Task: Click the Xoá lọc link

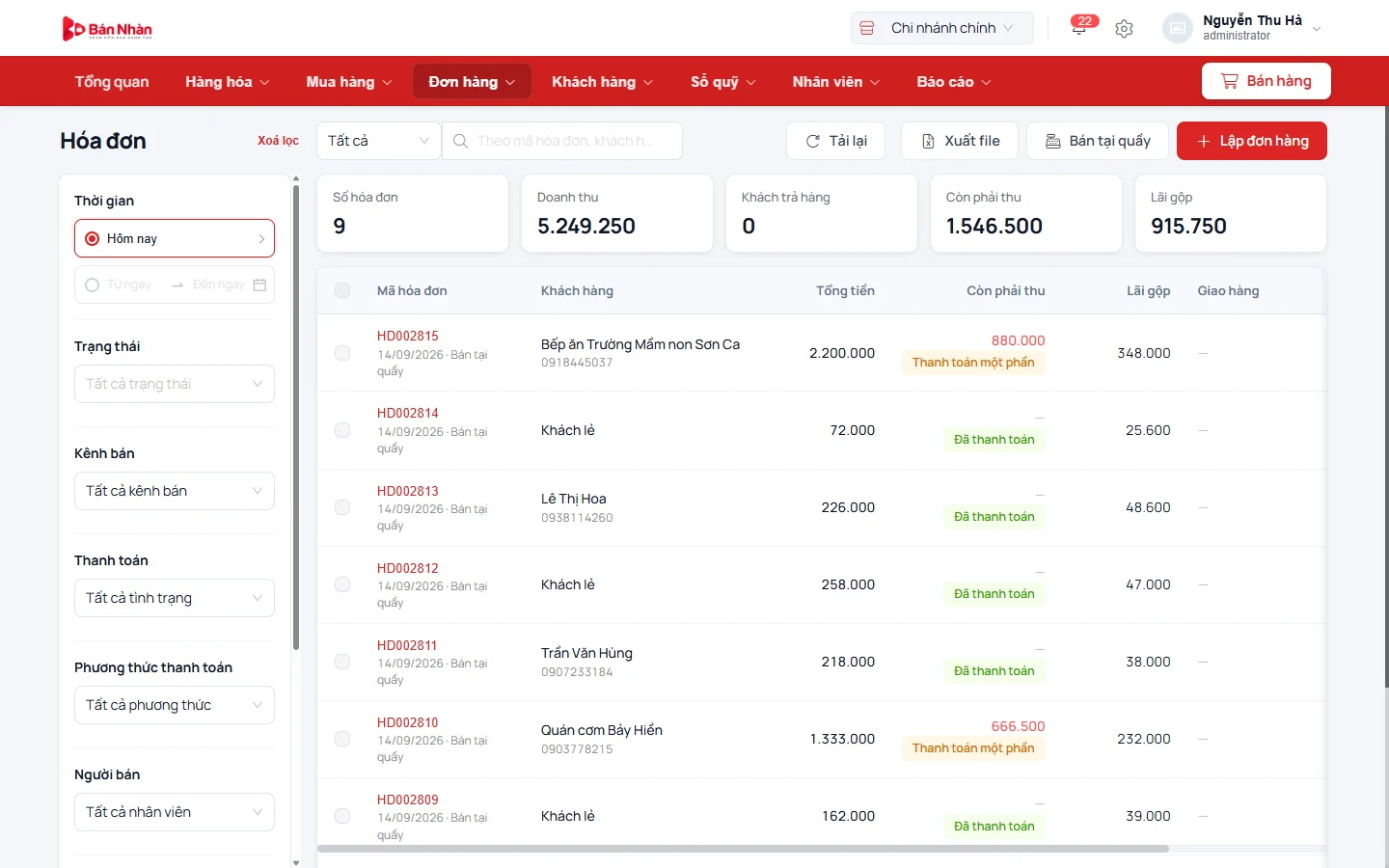Action: point(278,141)
